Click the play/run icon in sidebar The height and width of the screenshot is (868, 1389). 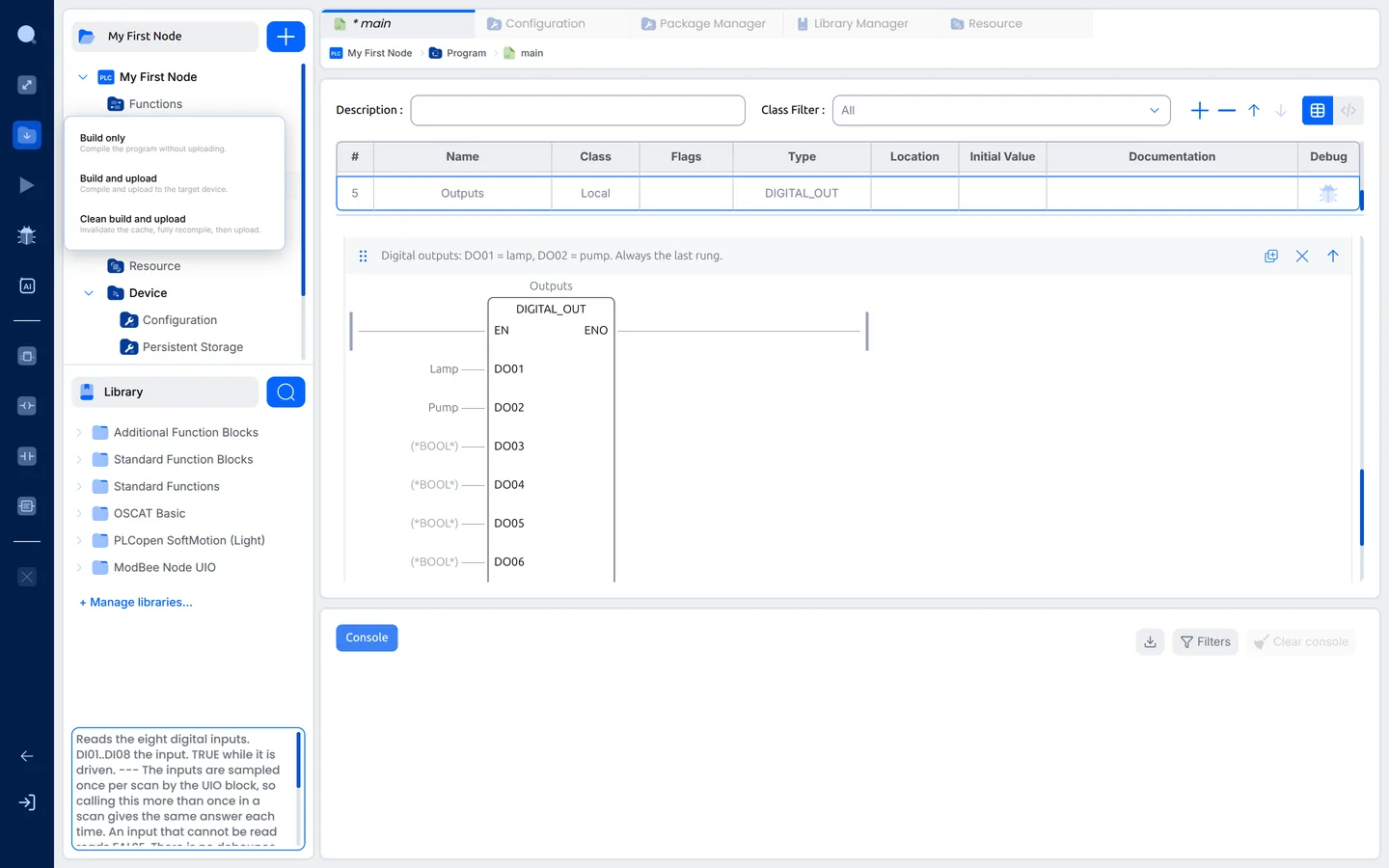tap(27, 185)
